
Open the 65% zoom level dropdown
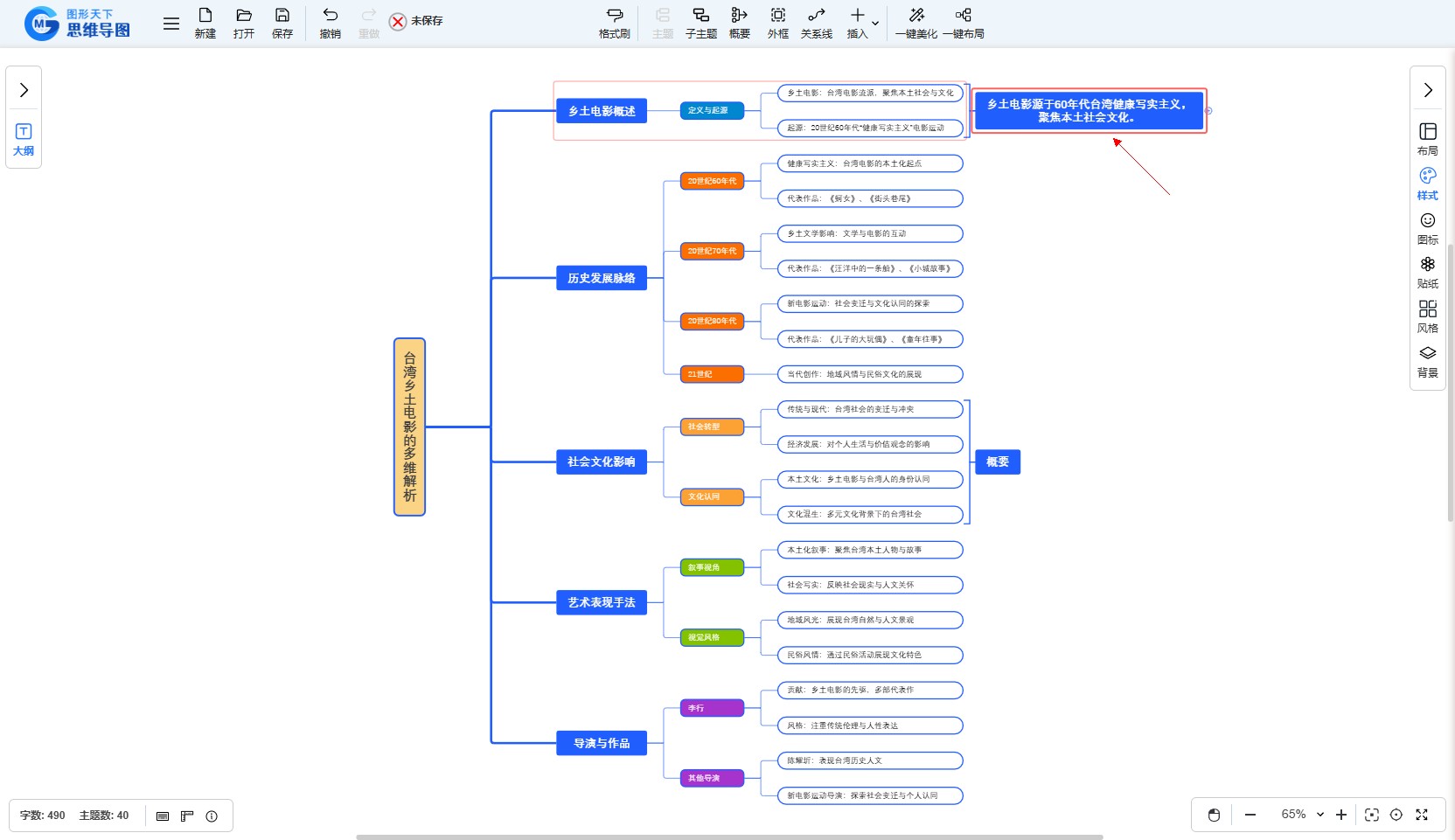point(1319,815)
